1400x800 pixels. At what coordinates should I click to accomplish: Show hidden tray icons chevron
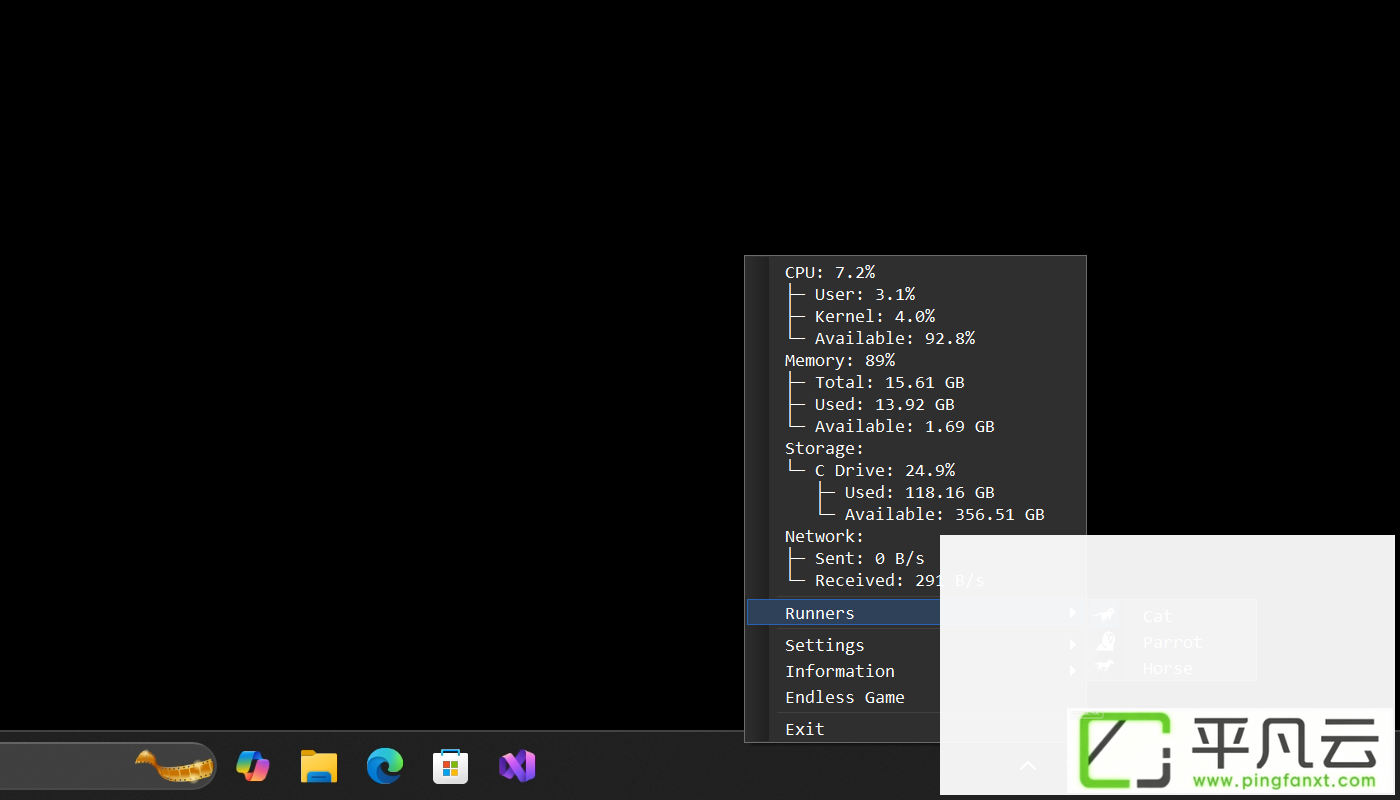[1027, 766]
